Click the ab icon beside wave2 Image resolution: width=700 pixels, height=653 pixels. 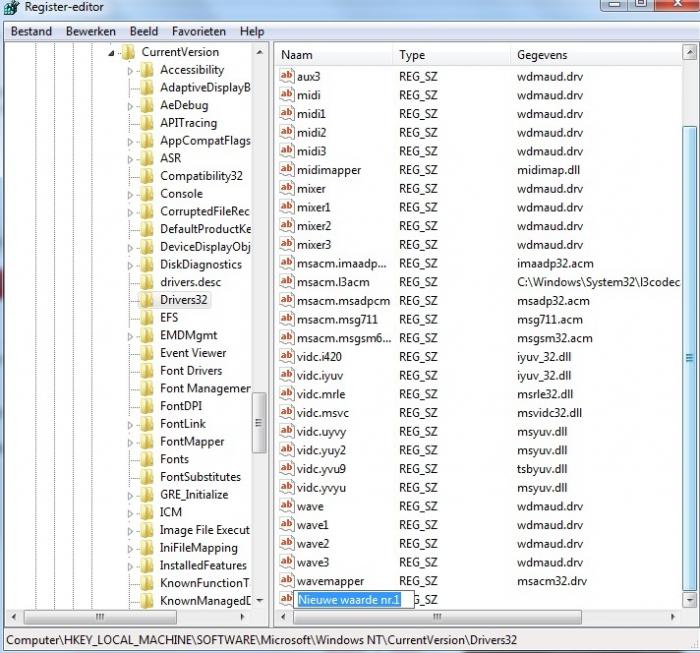click(287, 543)
